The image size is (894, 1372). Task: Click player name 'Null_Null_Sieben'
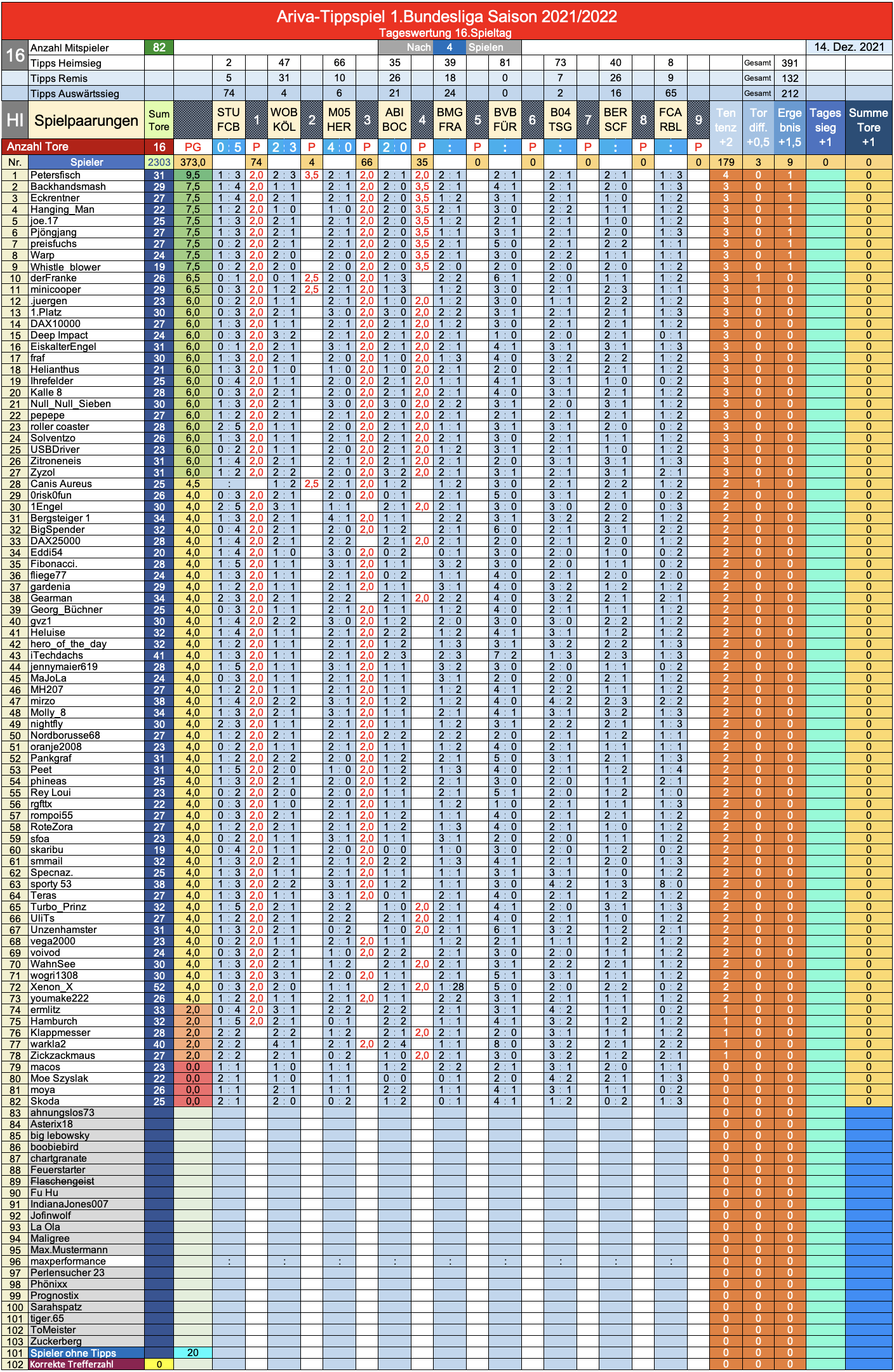click(70, 404)
